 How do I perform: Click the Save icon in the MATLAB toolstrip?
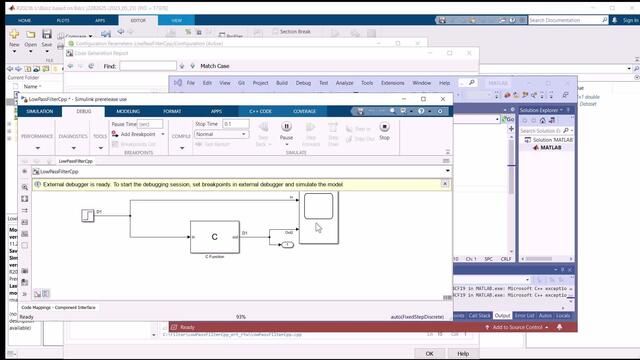point(47,35)
